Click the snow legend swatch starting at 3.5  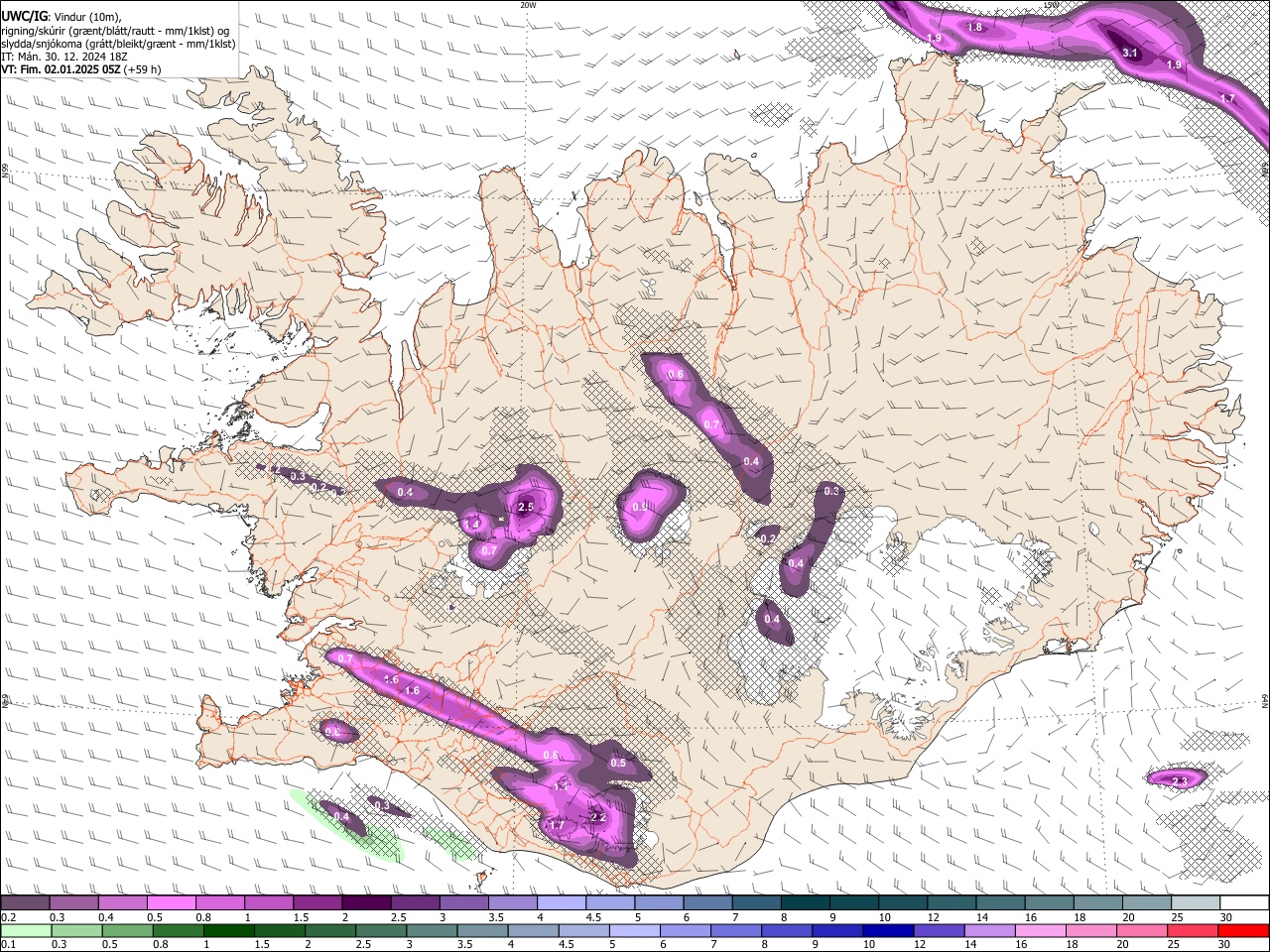coord(512,903)
